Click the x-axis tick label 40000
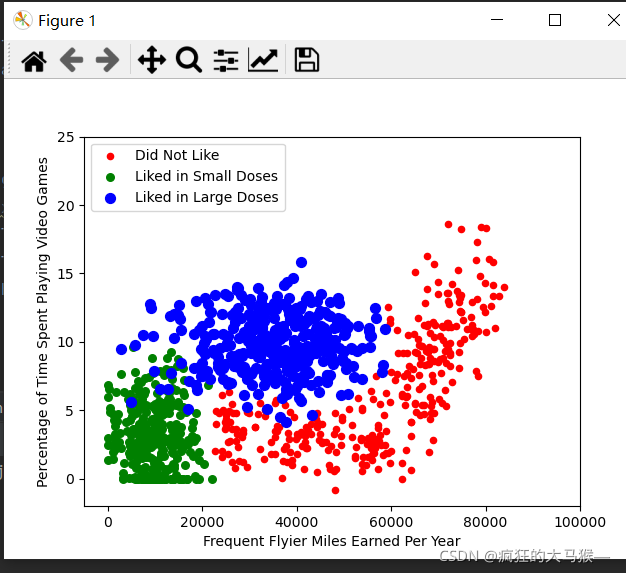 (x=297, y=522)
